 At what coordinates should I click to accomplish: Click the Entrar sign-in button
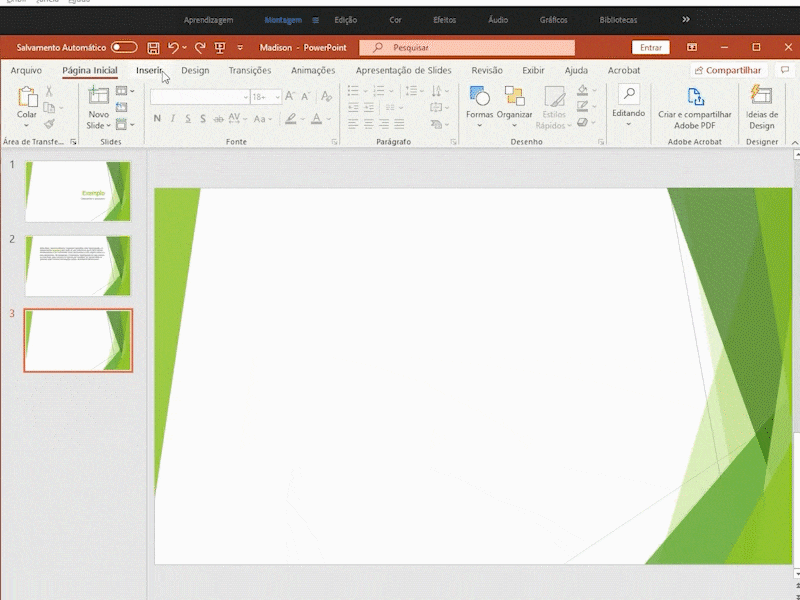[x=651, y=47]
